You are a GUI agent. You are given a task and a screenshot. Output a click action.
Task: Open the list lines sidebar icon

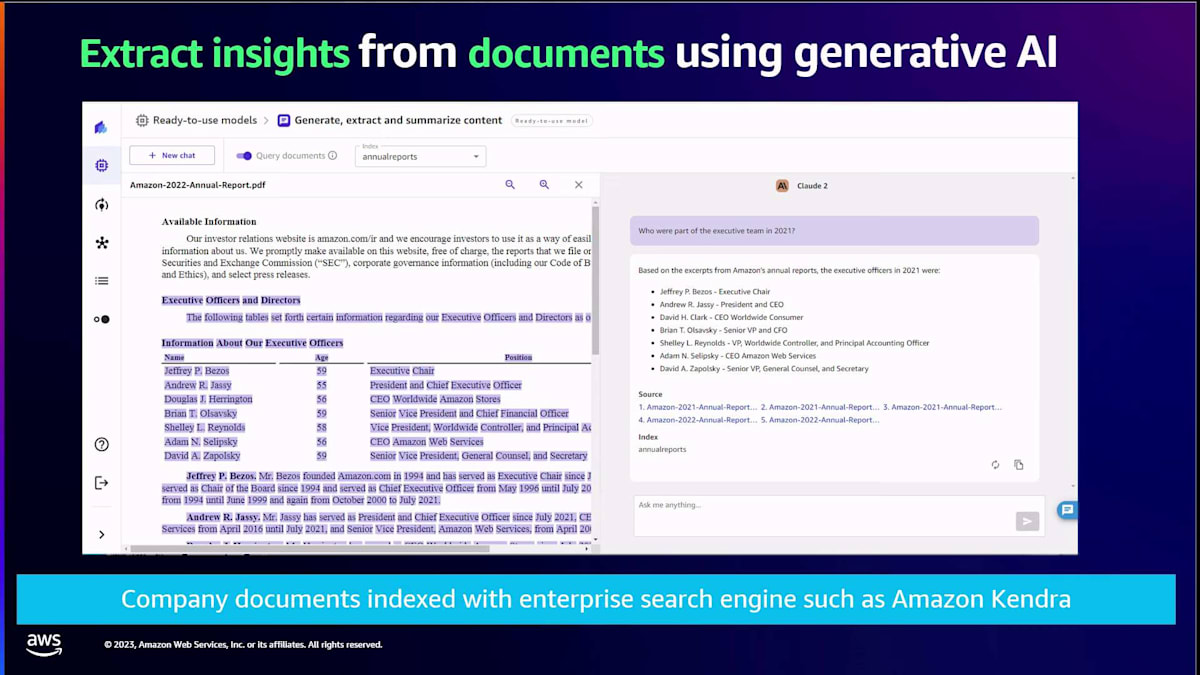pos(101,281)
